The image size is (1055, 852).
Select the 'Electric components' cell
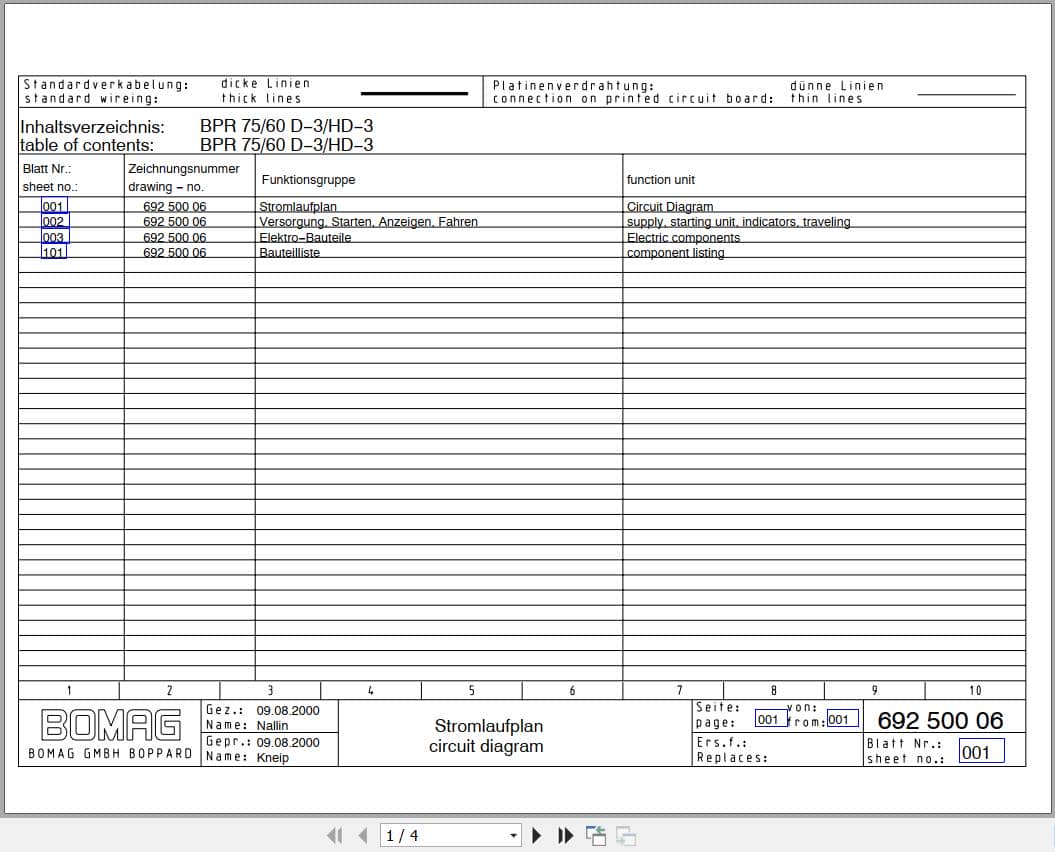click(683, 237)
